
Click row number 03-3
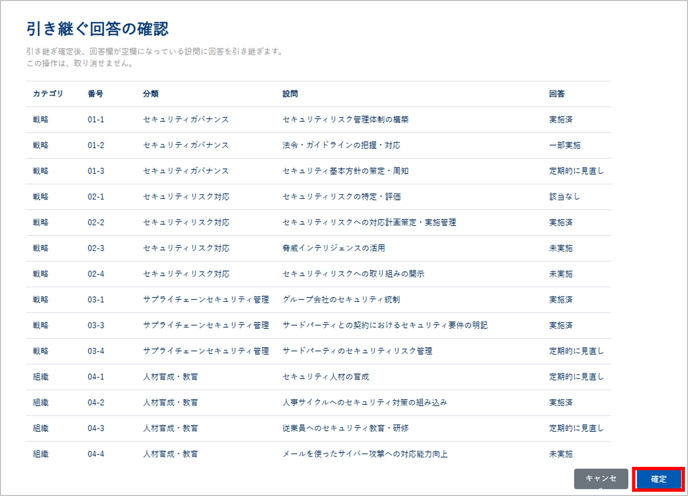click(96, 325)
